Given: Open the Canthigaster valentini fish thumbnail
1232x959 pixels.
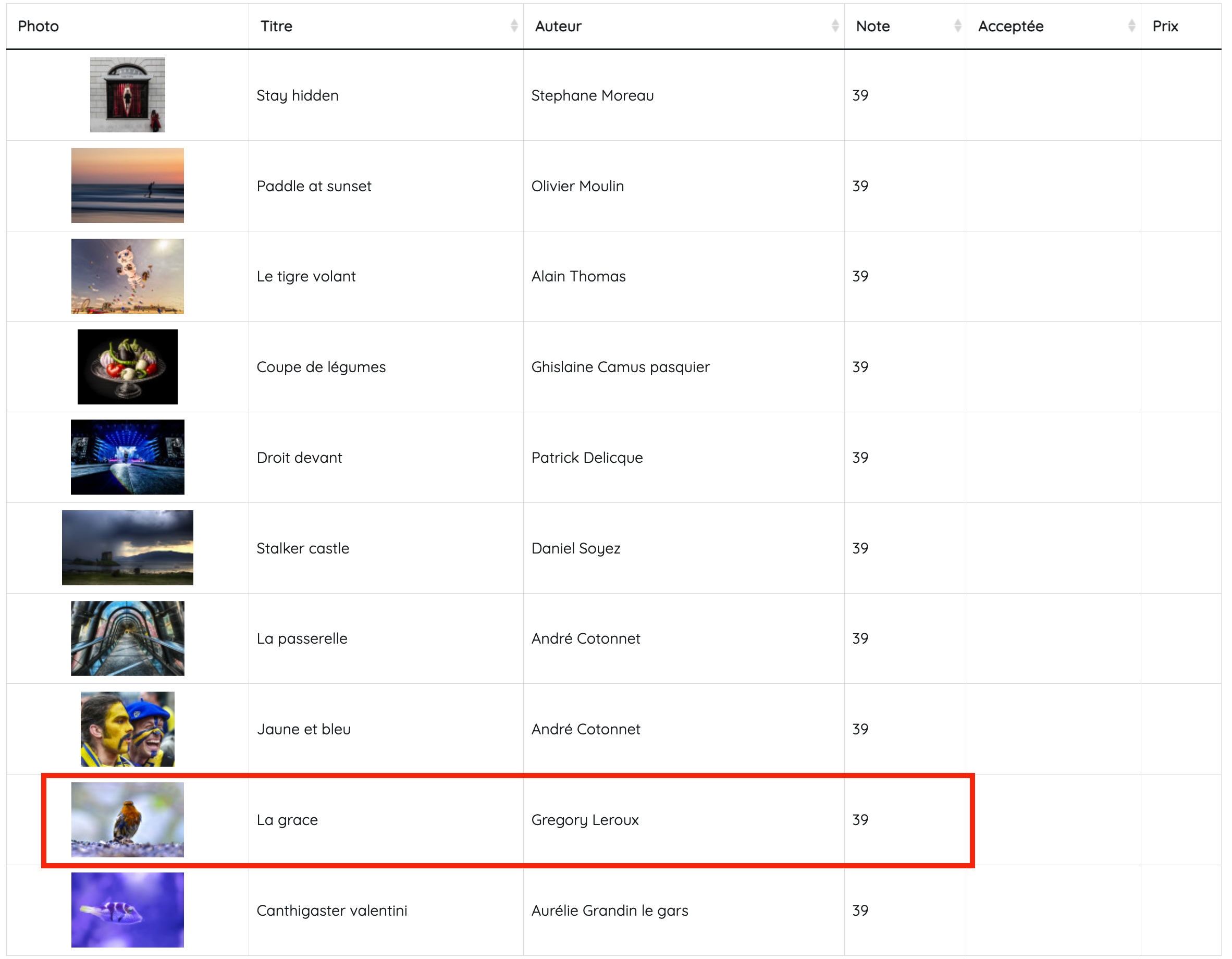Looking at the screenshot, I should (x=128, y=910).
